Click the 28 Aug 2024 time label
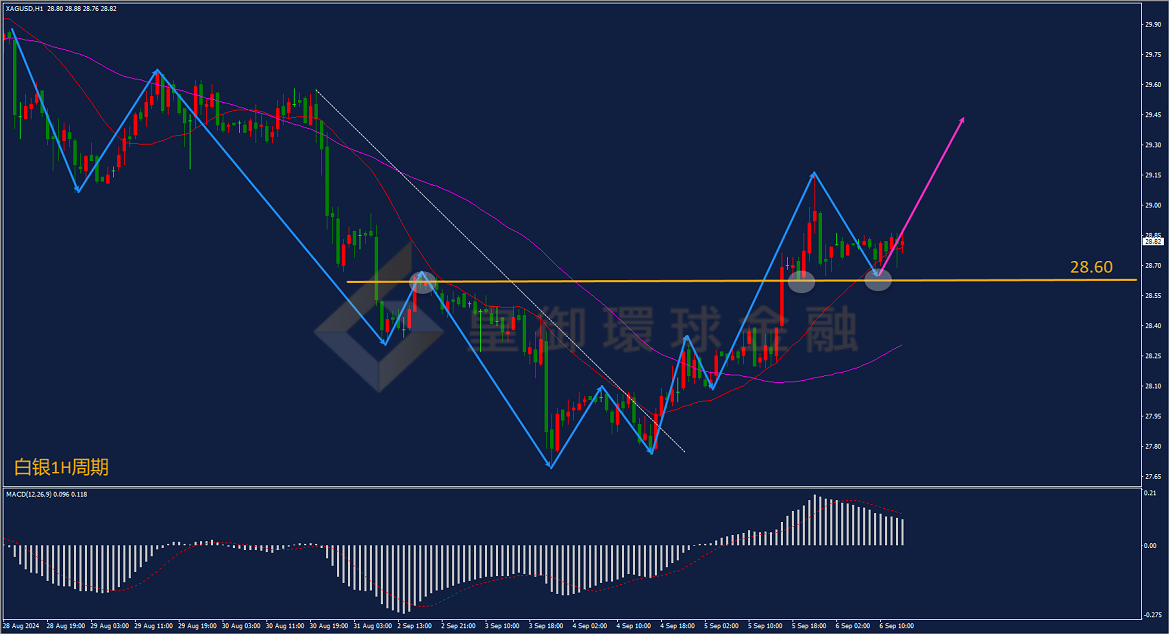The image size is (1170, 635). click(x=21, y=626)
